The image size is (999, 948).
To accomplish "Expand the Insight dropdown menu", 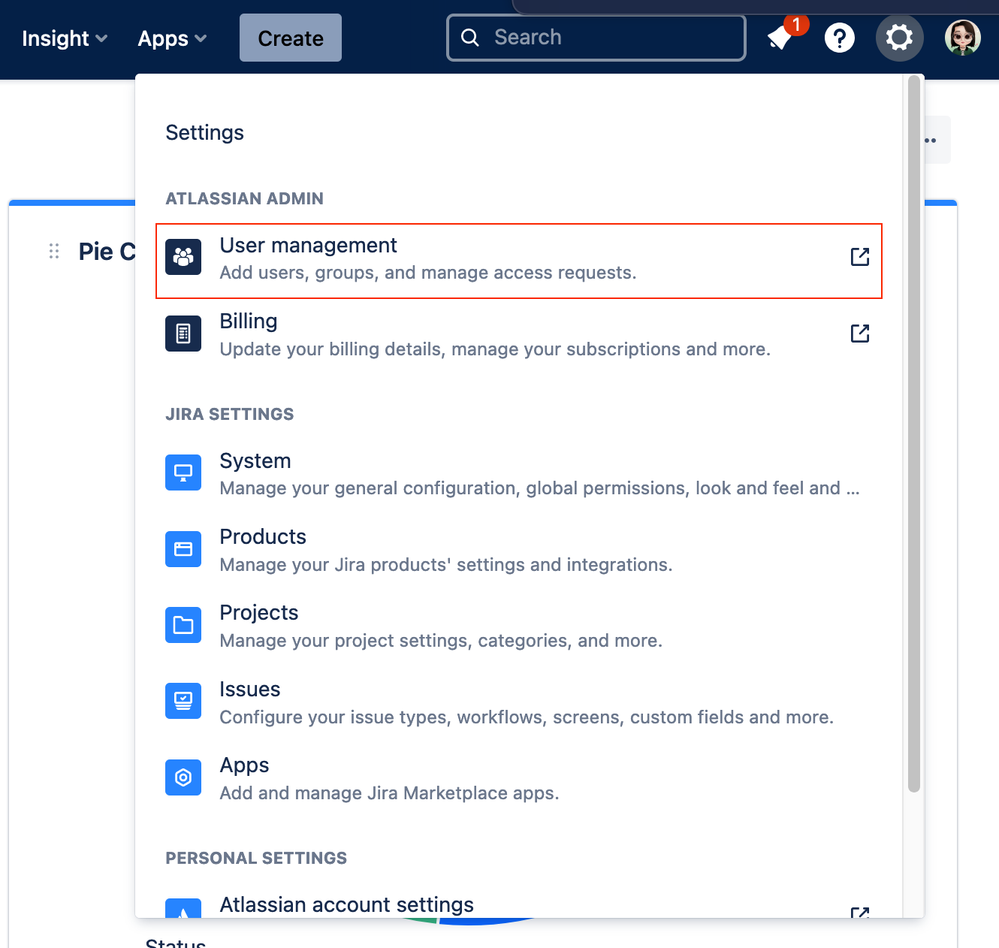I will click(64, 38).
